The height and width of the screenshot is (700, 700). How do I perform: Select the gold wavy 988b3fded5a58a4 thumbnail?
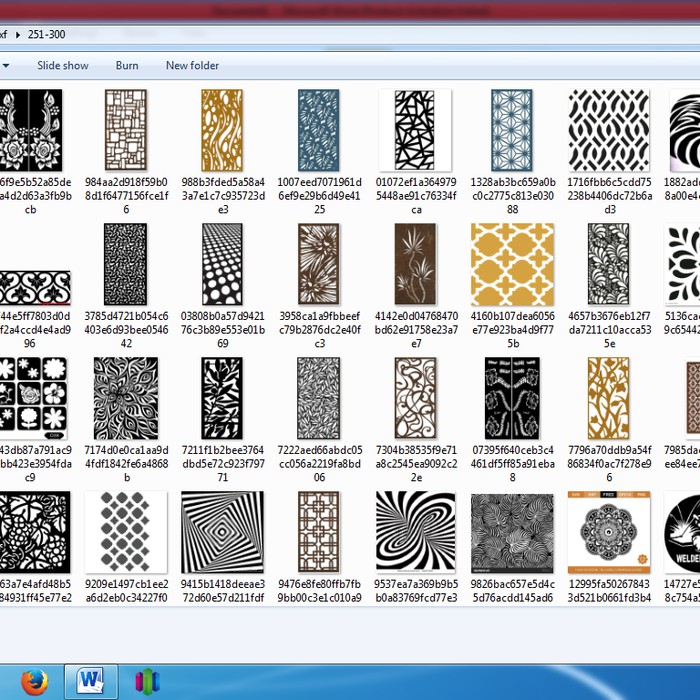point(222,130)
